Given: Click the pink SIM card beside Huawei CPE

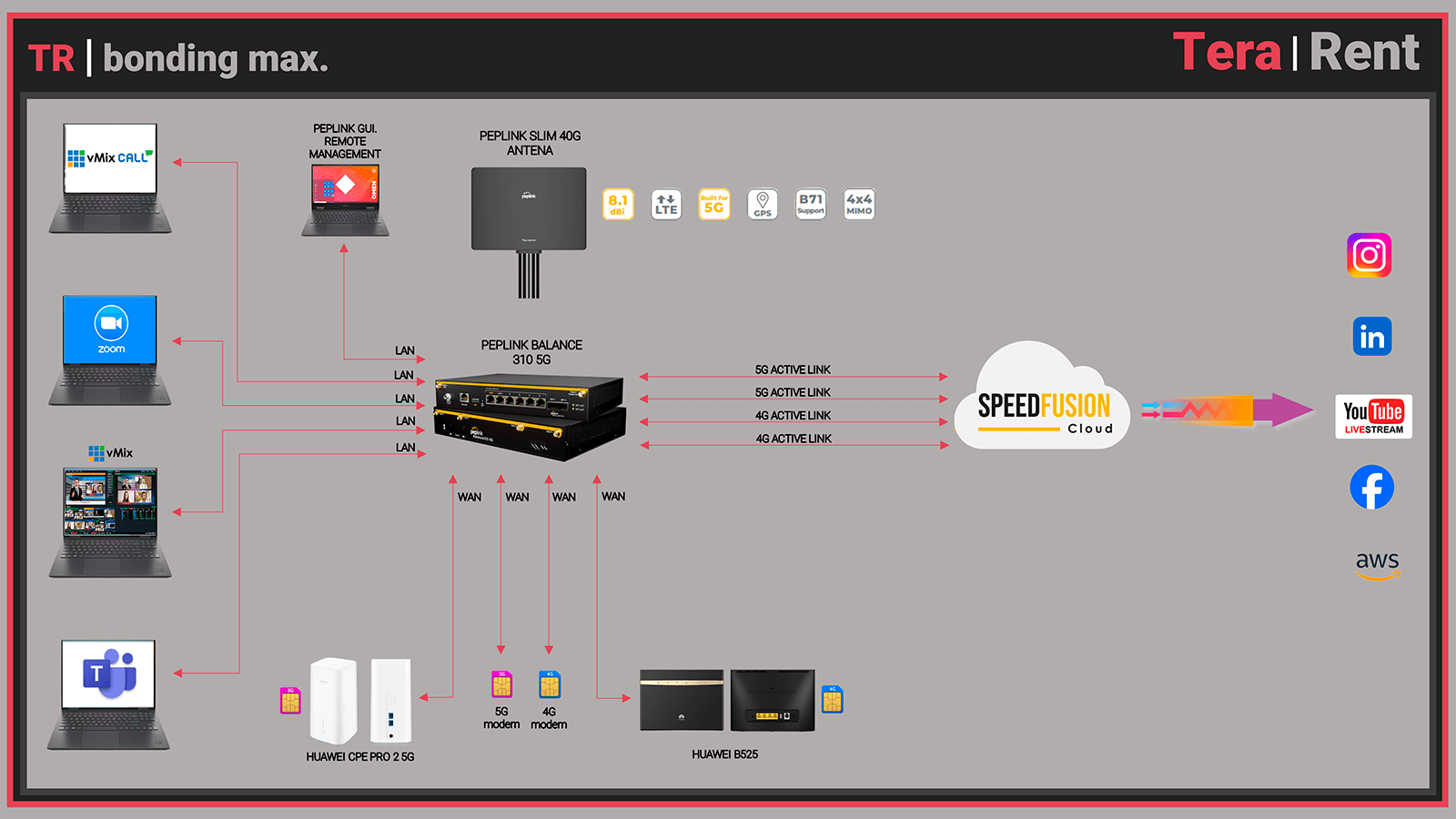Looking at the screenshot, I should tap(290, 701).
